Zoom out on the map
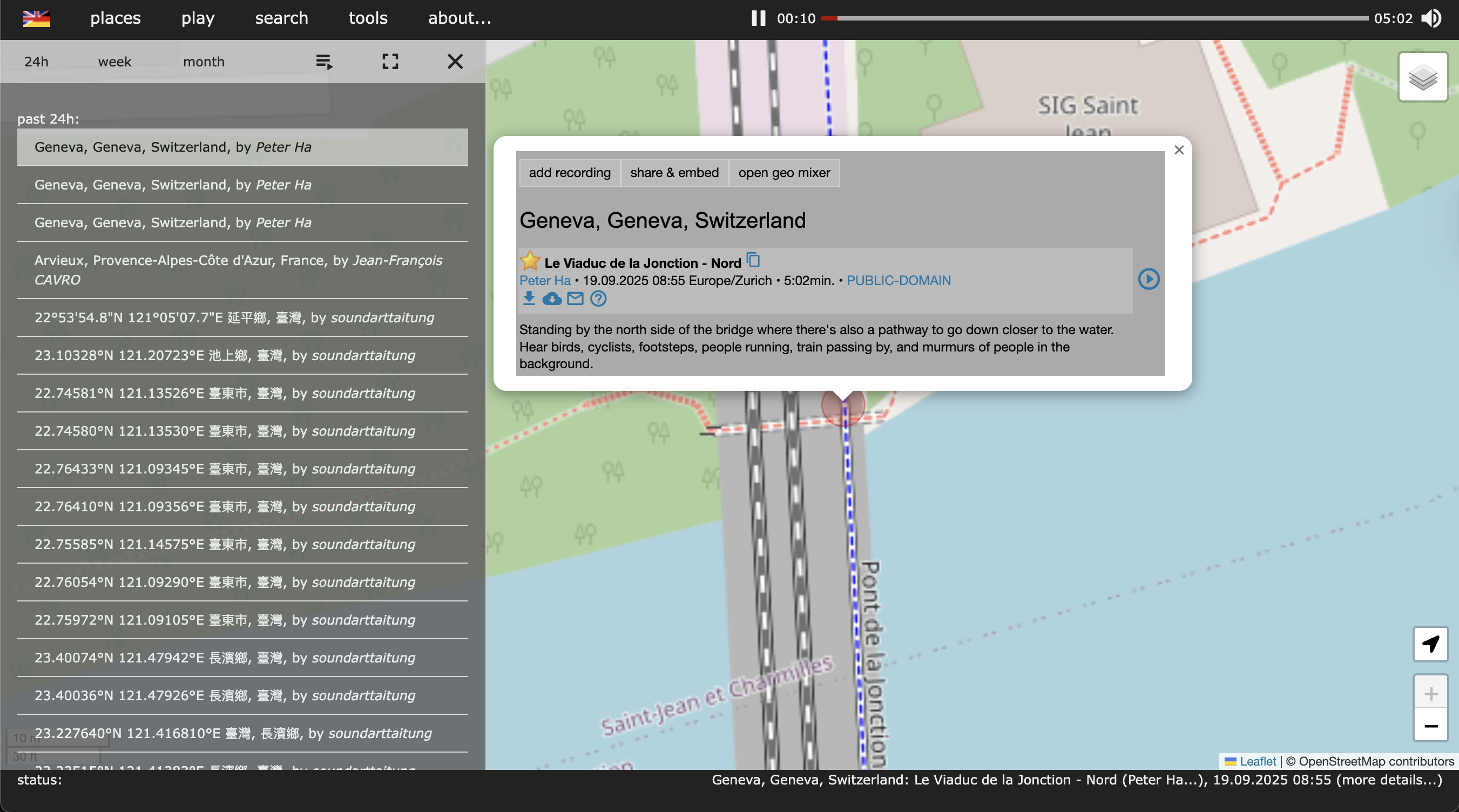The image size is (1459, 812). click(x=1430, y=726)
